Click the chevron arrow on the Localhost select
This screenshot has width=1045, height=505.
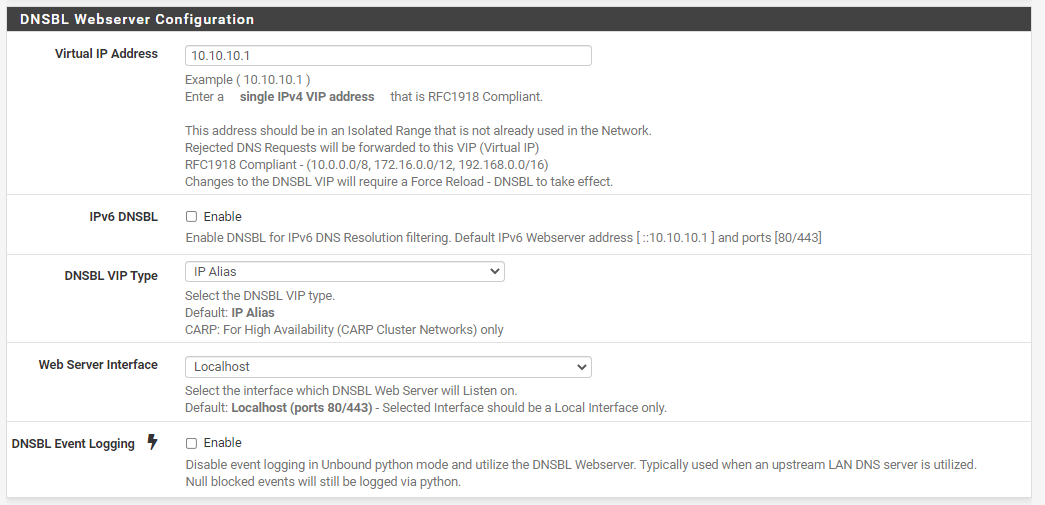(581, 367)
